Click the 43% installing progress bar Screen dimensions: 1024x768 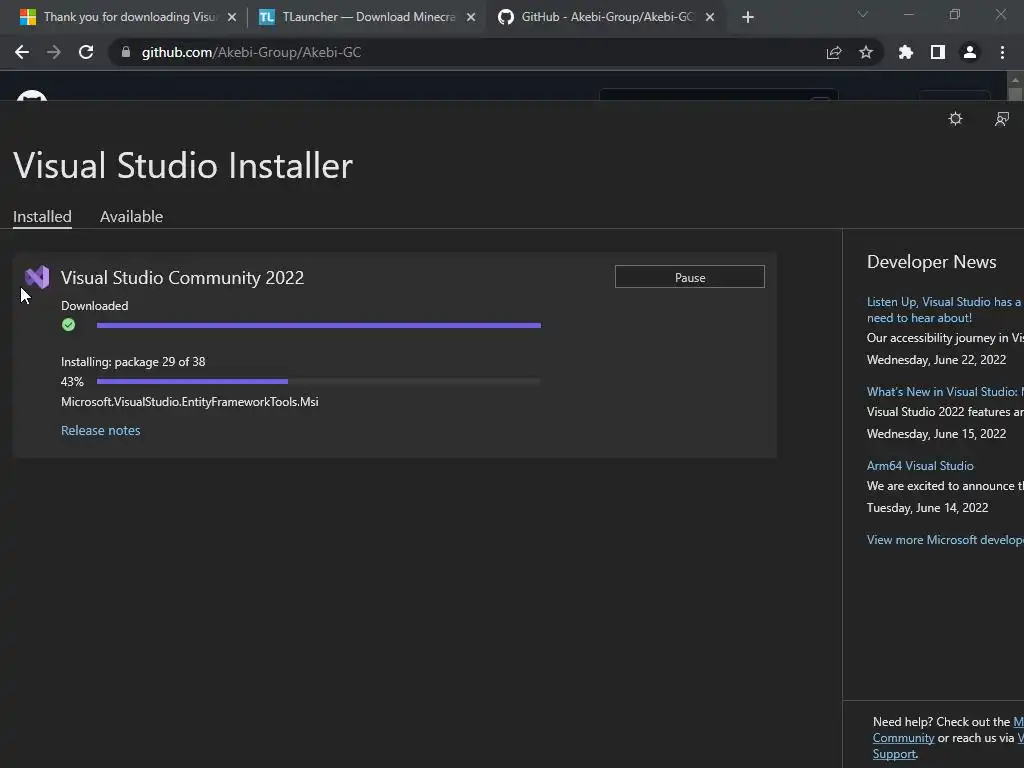pyautogui.click(x=319, y=381)
